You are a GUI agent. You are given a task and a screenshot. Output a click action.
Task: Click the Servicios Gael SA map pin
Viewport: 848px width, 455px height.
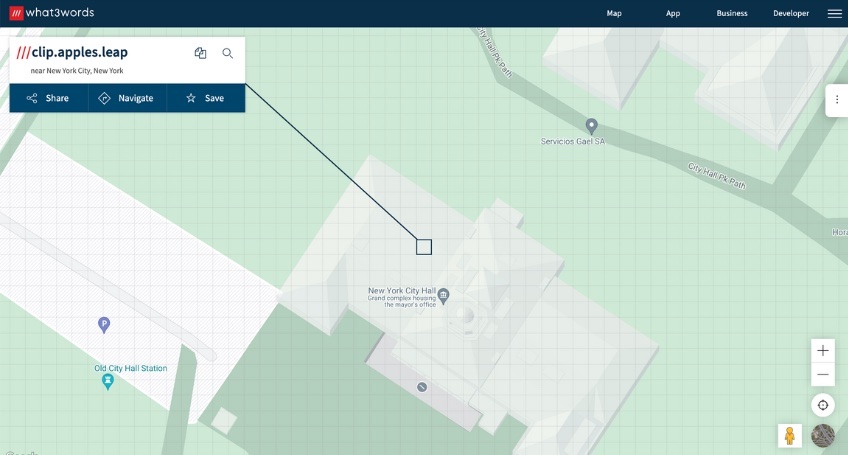(592, 126)
